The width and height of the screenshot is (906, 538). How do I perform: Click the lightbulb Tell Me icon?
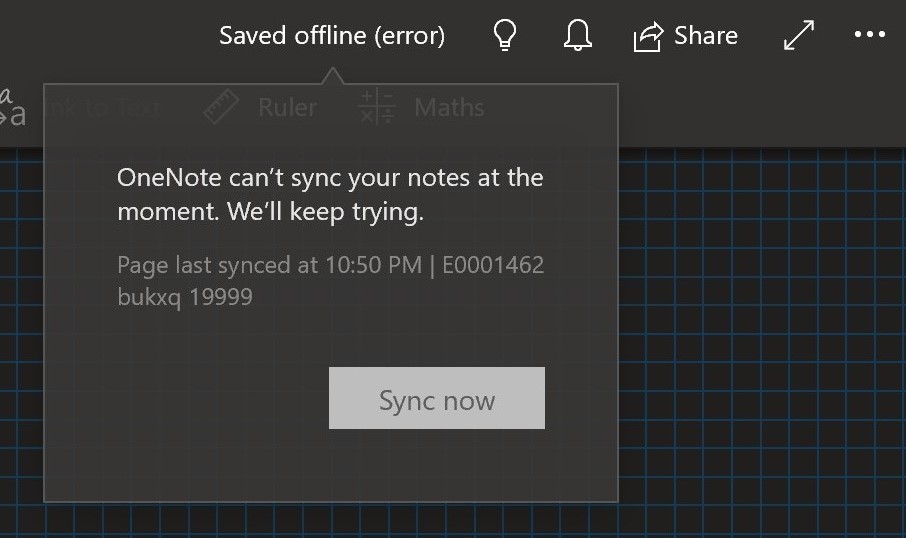504,35
